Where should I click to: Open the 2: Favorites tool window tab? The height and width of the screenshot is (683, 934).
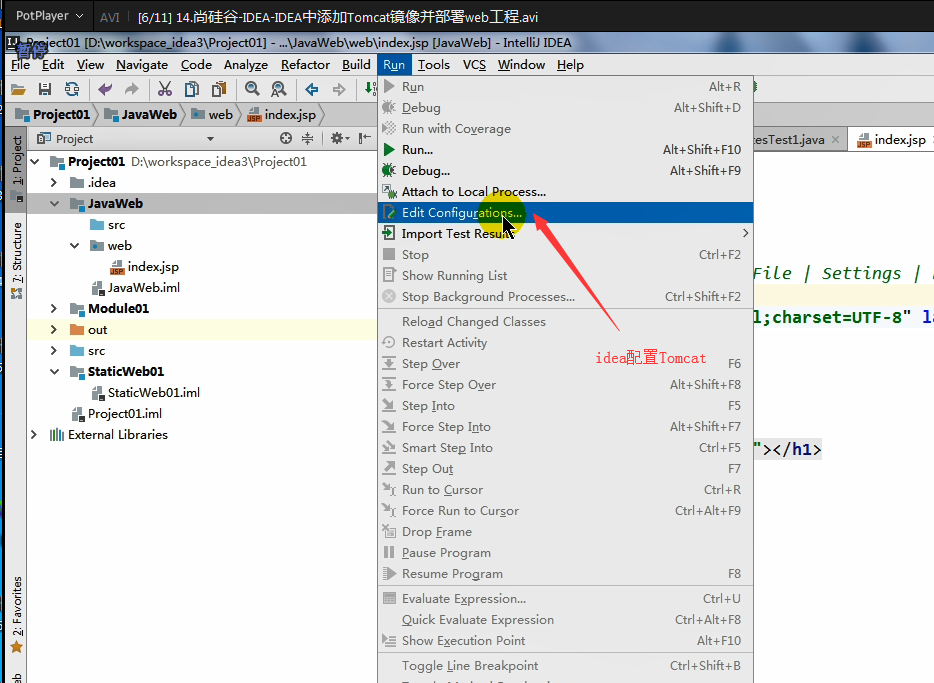pyautogui.click(x=16, y=613)
